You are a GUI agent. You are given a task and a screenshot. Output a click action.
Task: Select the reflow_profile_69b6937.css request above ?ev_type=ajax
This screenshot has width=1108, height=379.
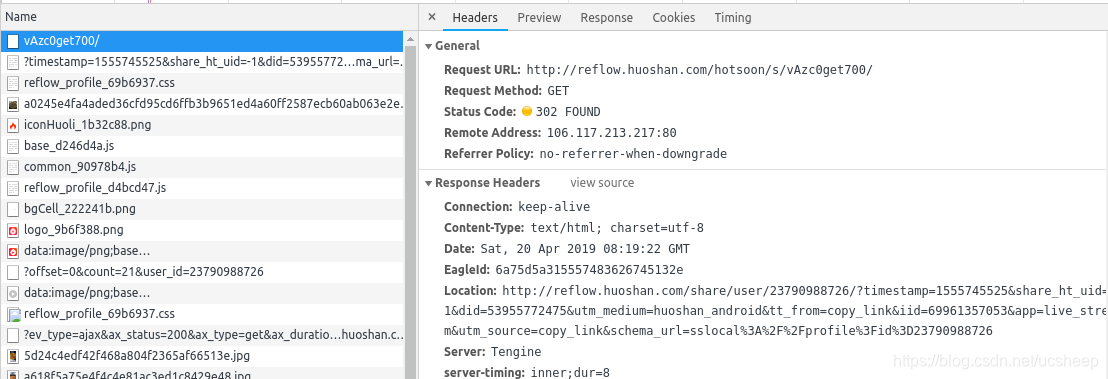[x=202, y=313]
